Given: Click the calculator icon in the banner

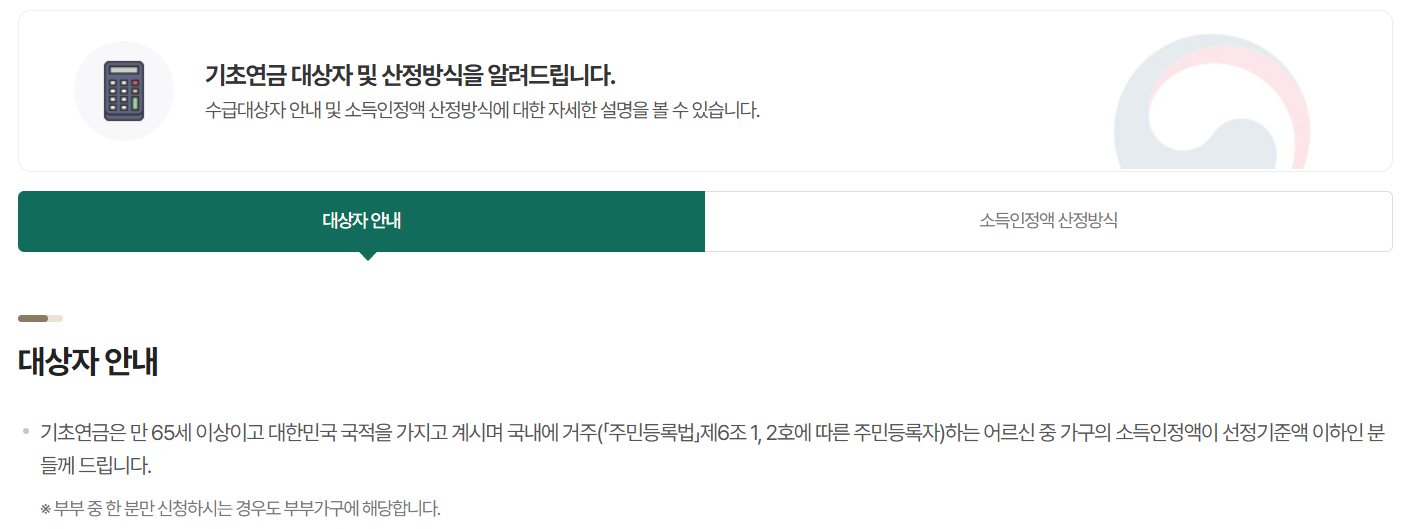Looking at the screenshot, I should [x=124, y=91].
